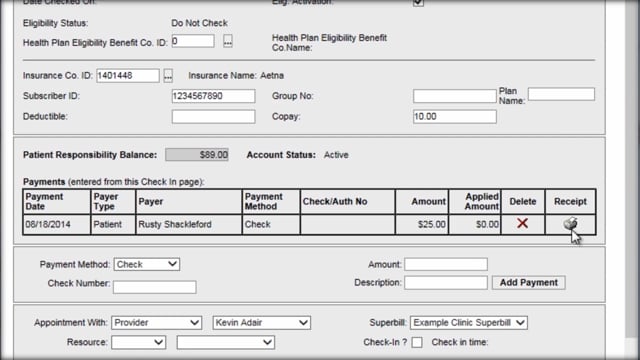Click the Applied Amount column header
Viewport: 640px width, 360px height.
pos(475,202)
